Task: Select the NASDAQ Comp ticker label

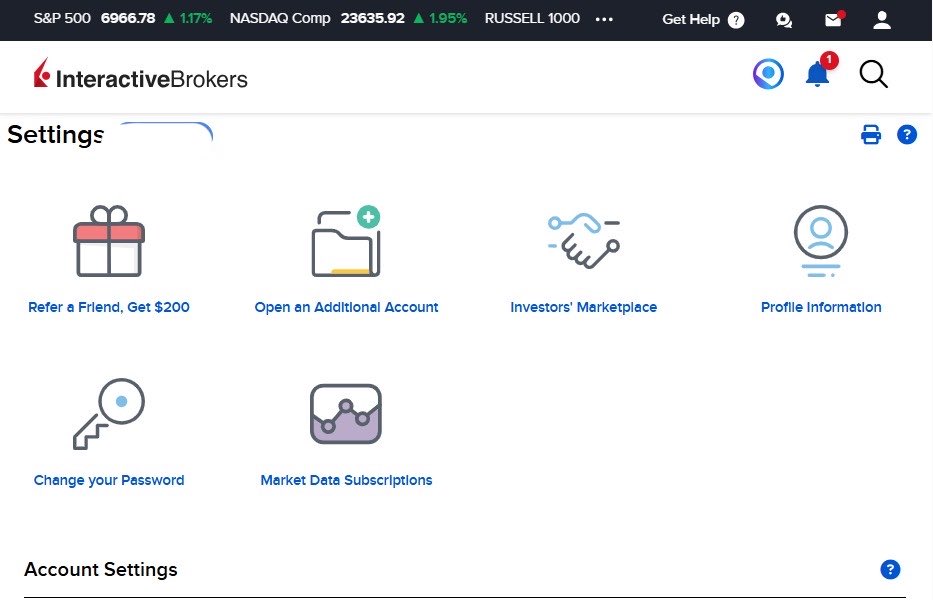Action: 280,18
